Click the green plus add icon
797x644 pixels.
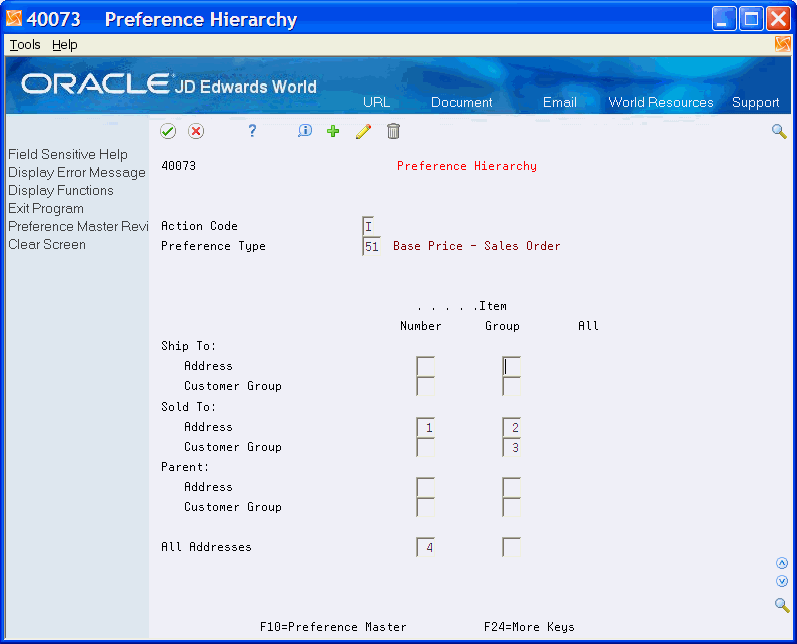point(333,131)
